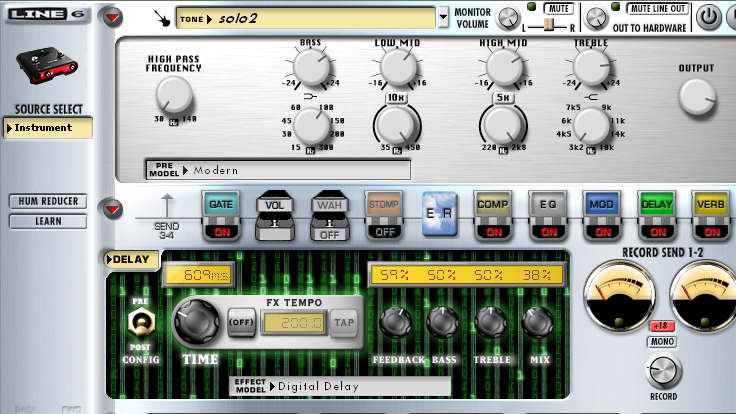Select the Comp effect block
Viewport: 736px width, 414px height.
click(492, 204)
